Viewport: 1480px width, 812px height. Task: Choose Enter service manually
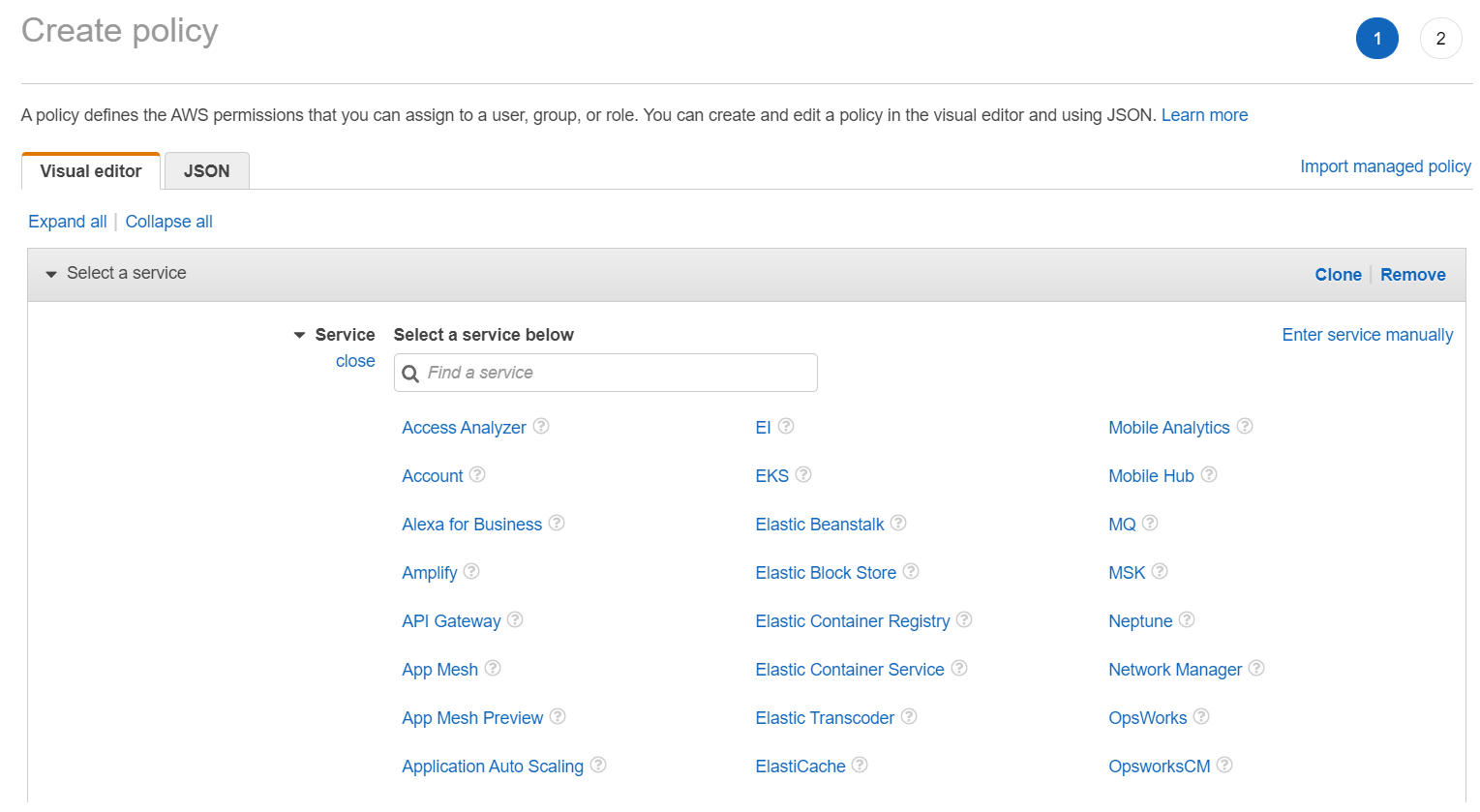point(1367,335)
